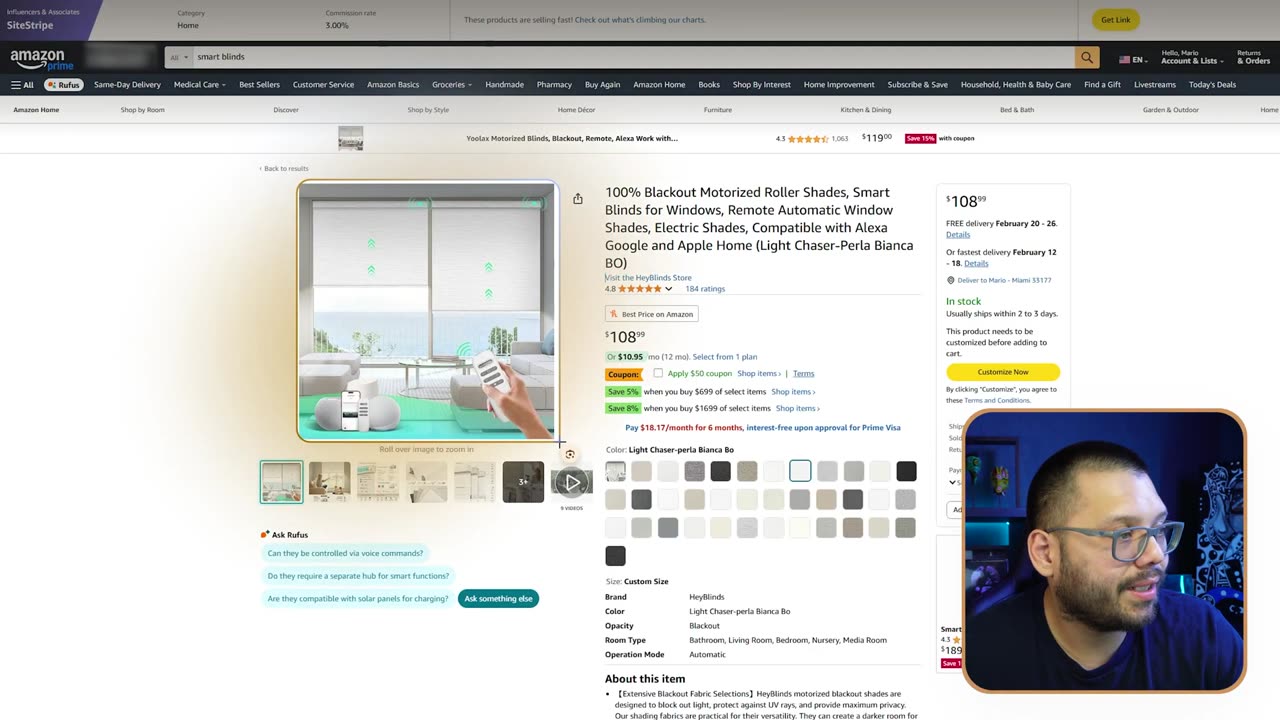
Task: Click the main product image
Action: point(427,311)
